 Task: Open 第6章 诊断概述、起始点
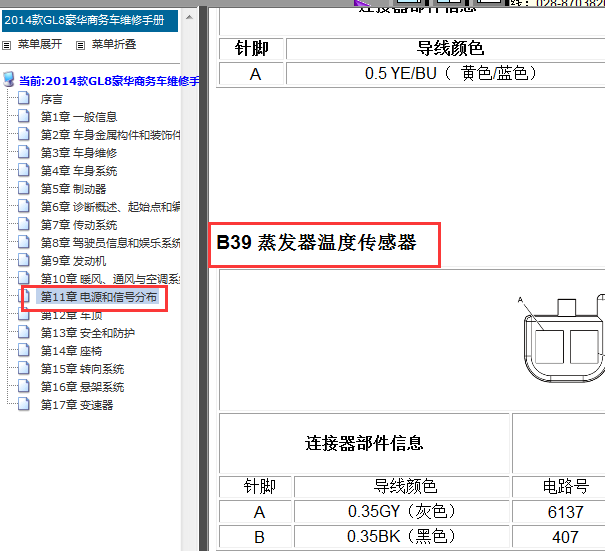pos(110,207)
